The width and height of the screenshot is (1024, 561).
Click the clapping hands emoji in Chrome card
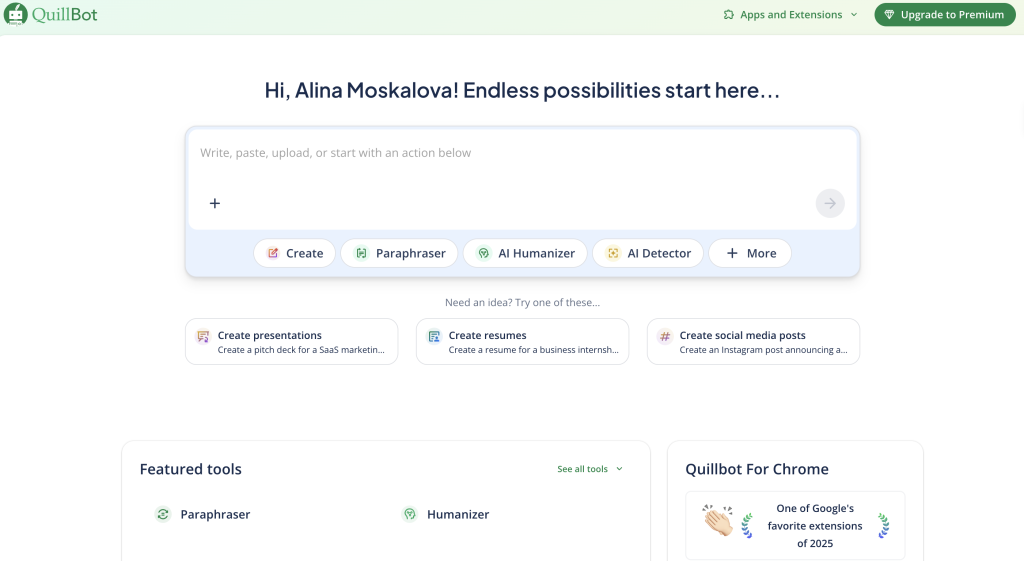[718, 521]
